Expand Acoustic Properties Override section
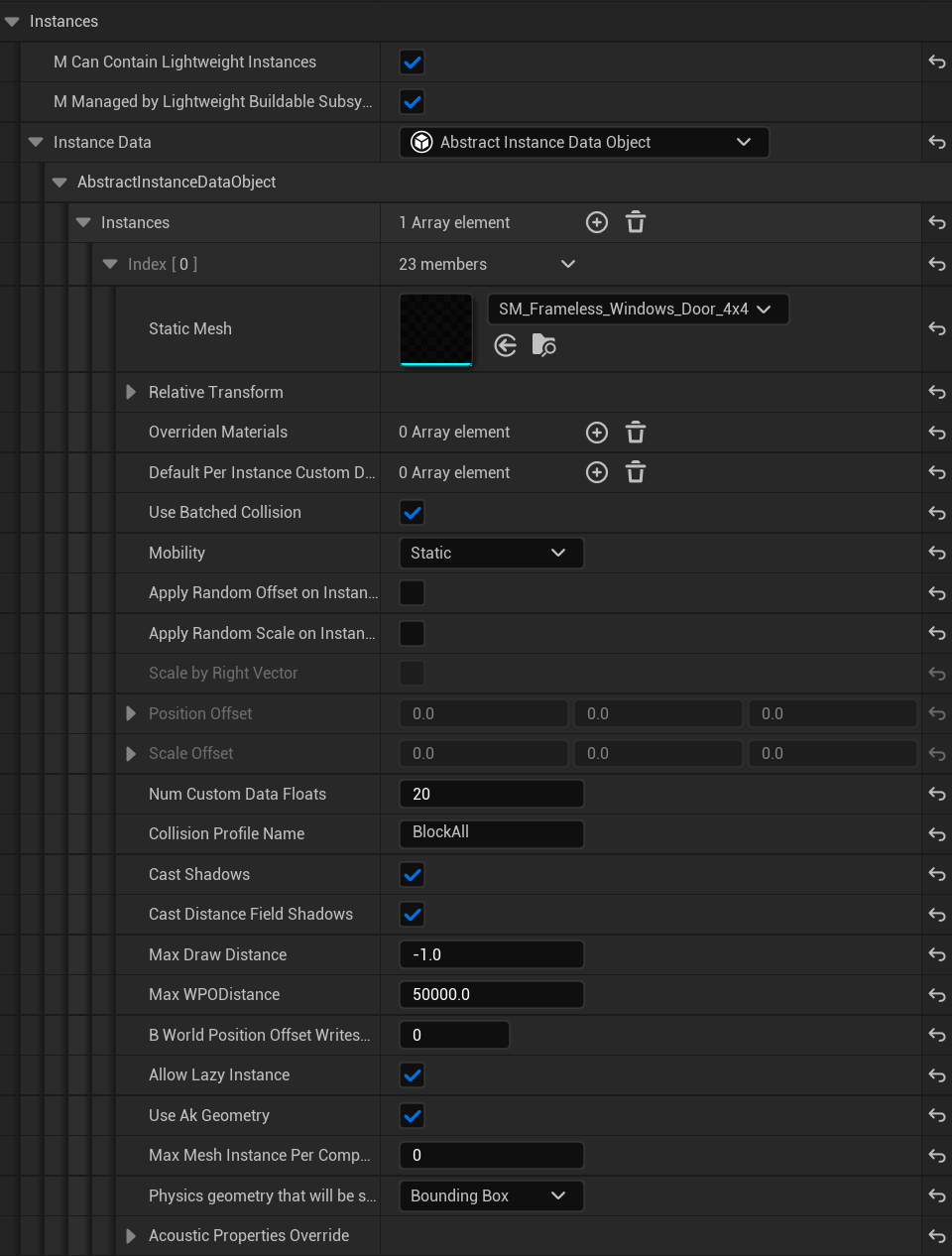 (131, 1236)
